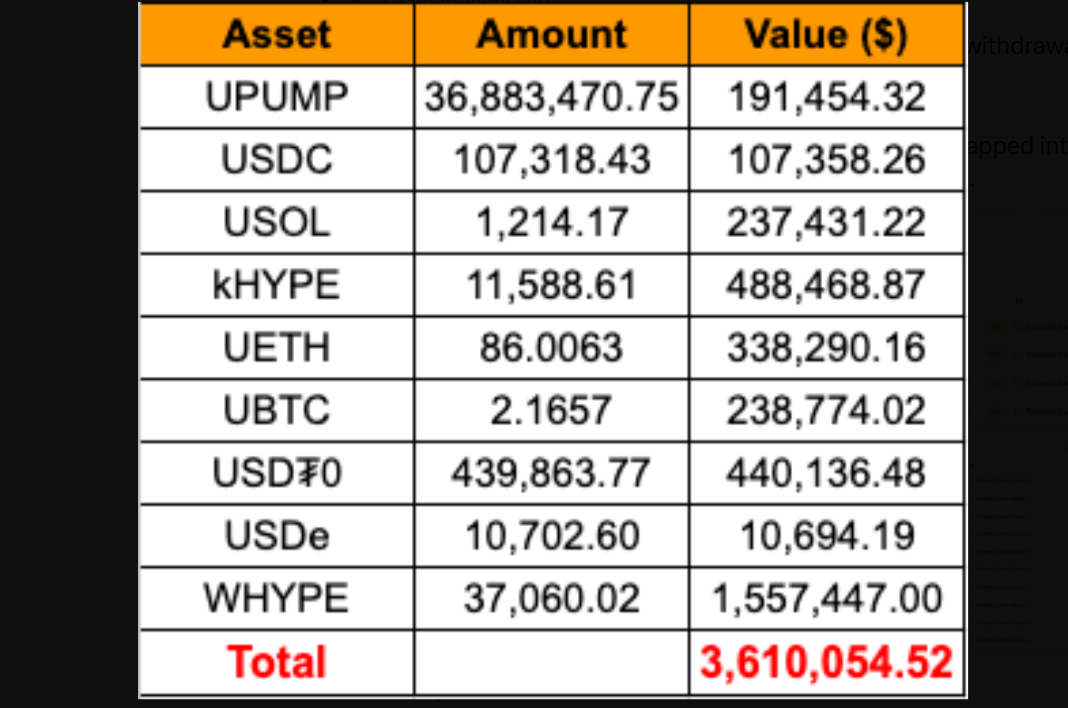Click the UETH amount 86.0063

click(x=551, y=348)
